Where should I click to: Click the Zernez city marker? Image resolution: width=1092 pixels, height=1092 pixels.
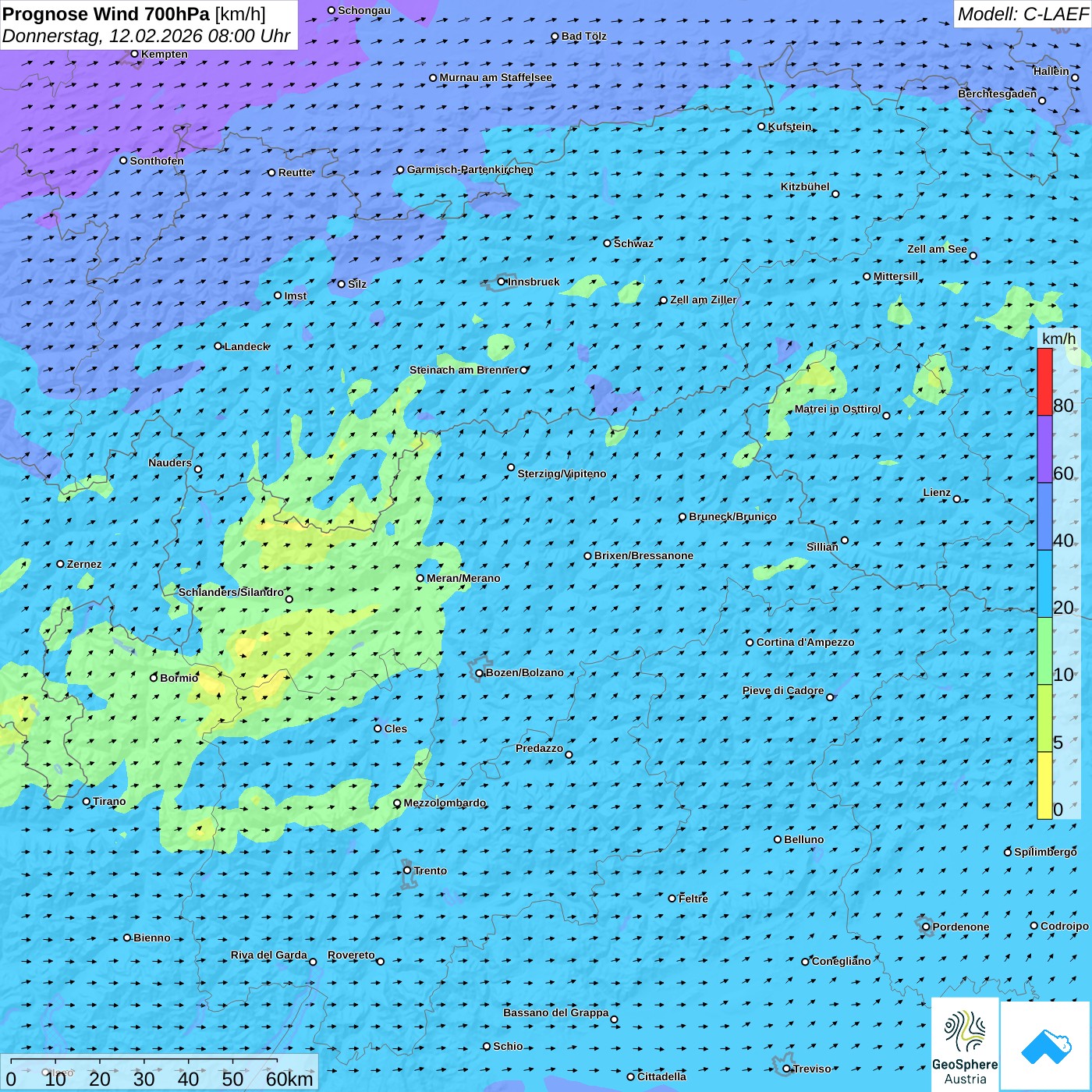coord(61,564)
